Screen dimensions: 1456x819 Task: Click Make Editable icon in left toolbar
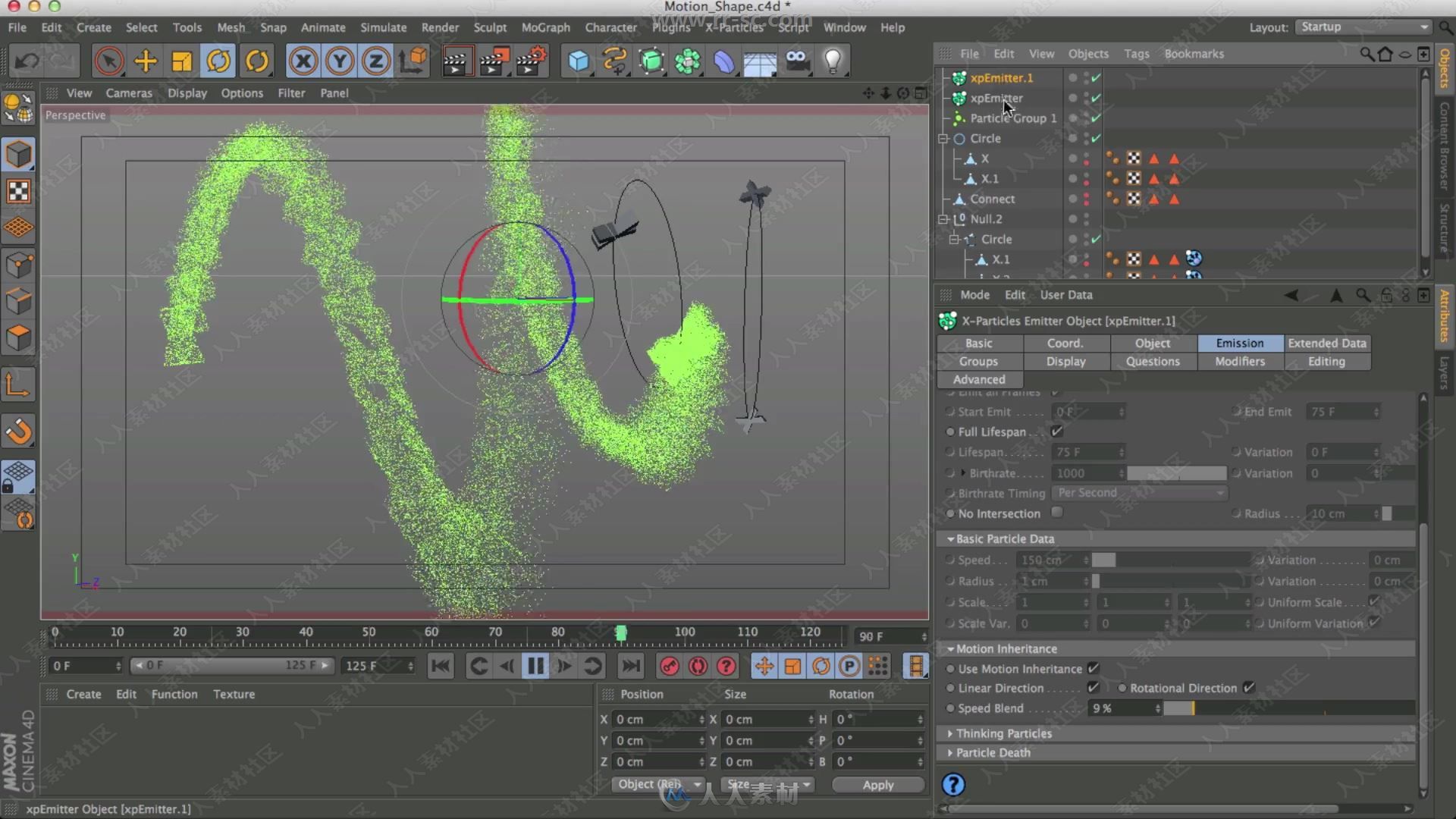point(19,110)
